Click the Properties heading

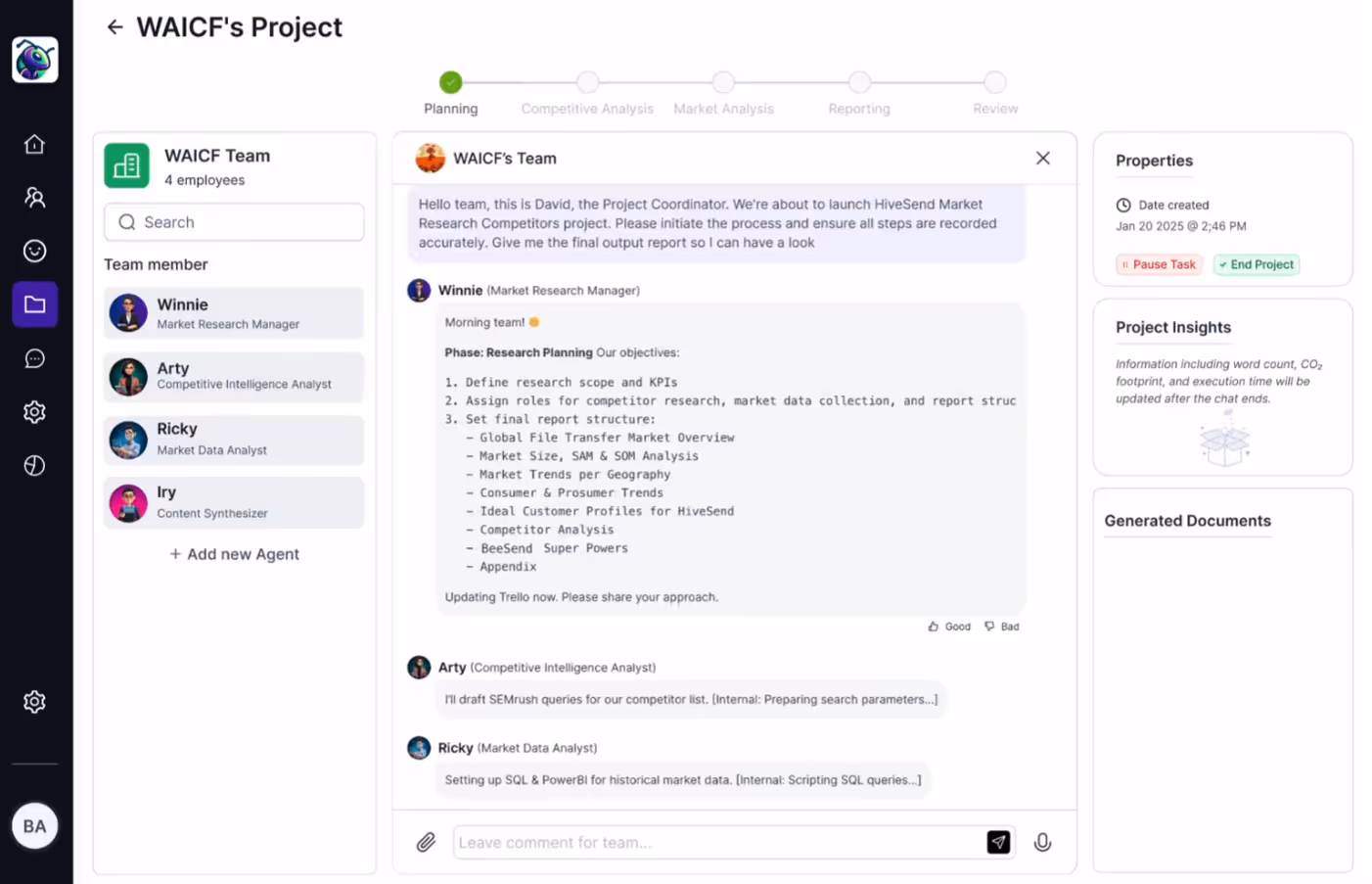click(1155, 161)
